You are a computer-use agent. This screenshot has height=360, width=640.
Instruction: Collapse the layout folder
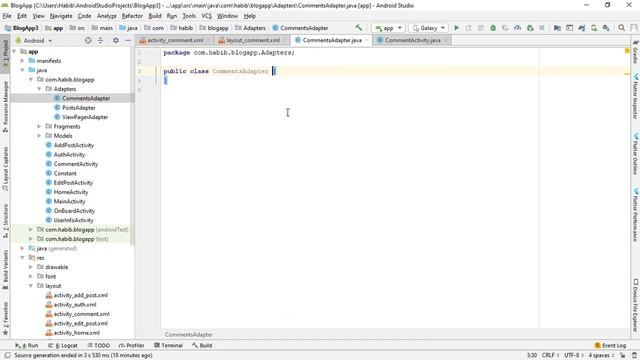pyautogui.click(x=31, y=286)
